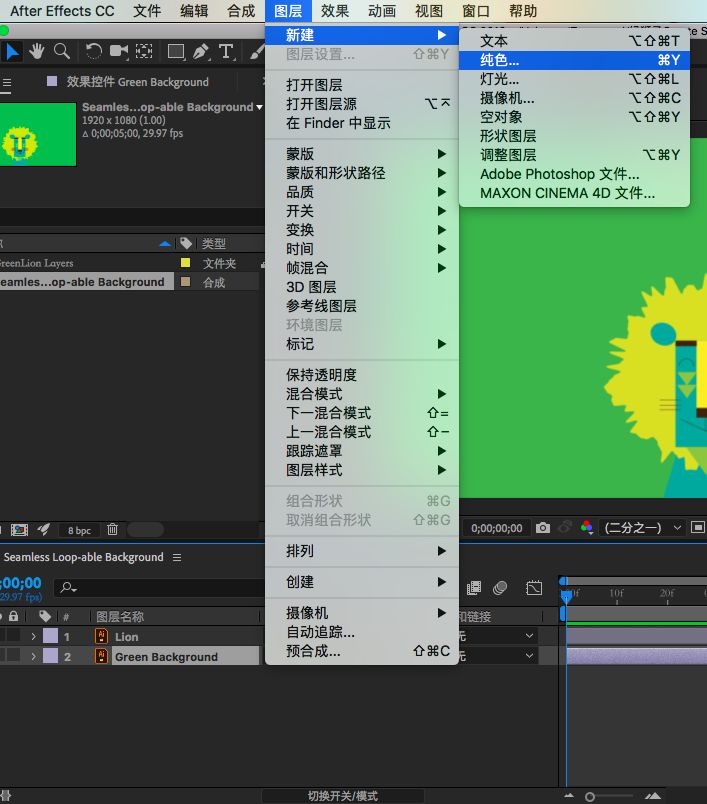Select the Zoom magnifier tool
The width and height of the screenshot is (707, 804).
point(62,51)
